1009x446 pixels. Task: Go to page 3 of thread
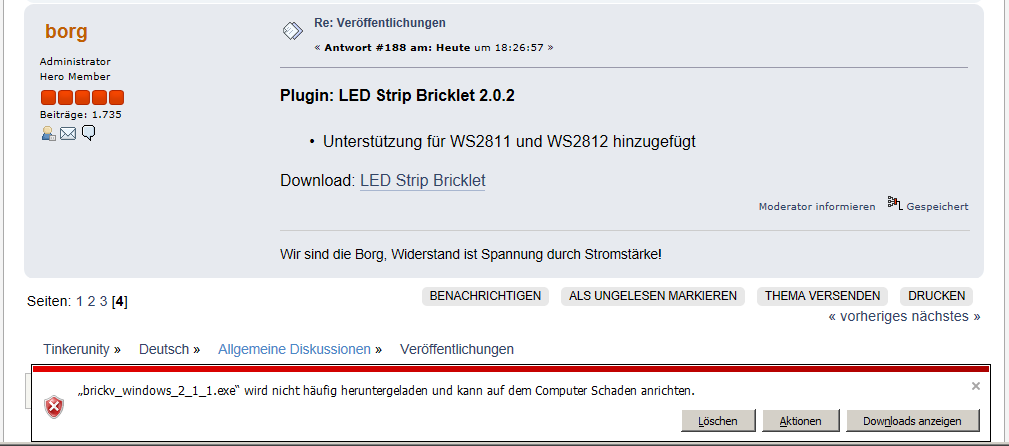coord(103,301)
